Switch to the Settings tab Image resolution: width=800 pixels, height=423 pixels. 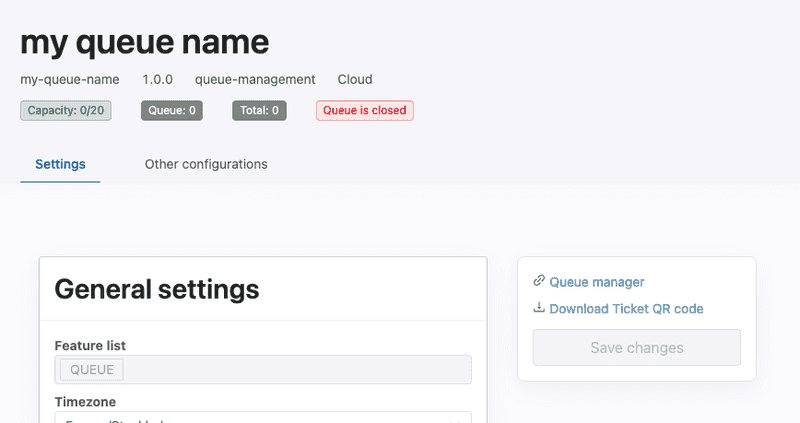click(x=60, y=164)
